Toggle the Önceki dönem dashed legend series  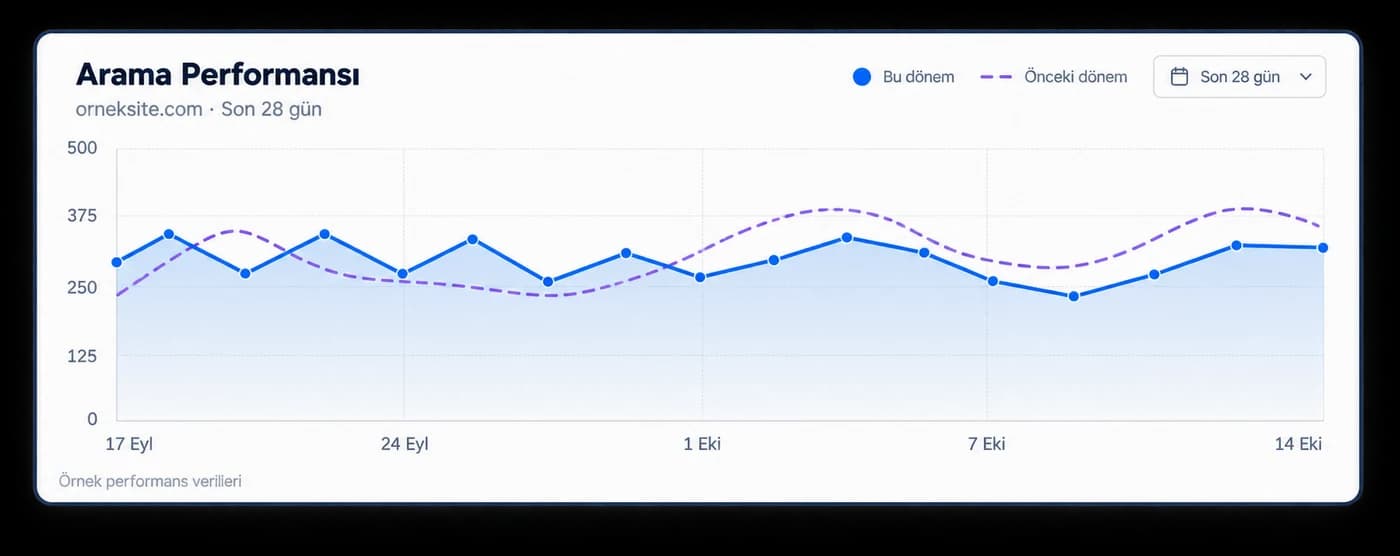coord(1053,77)
